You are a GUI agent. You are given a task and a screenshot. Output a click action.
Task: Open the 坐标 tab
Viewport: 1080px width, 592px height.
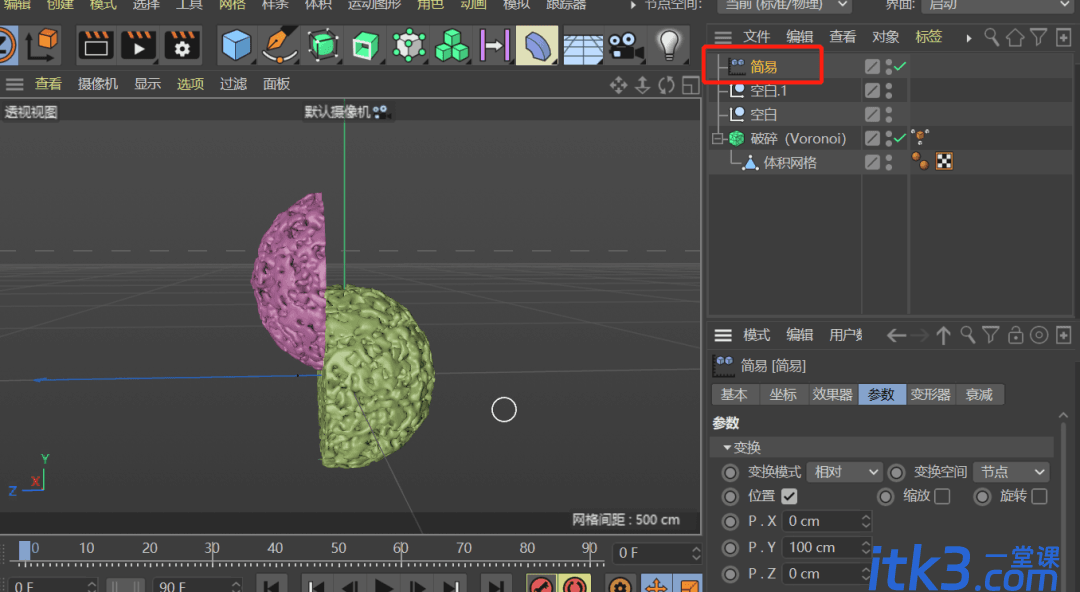pos(782,395)
